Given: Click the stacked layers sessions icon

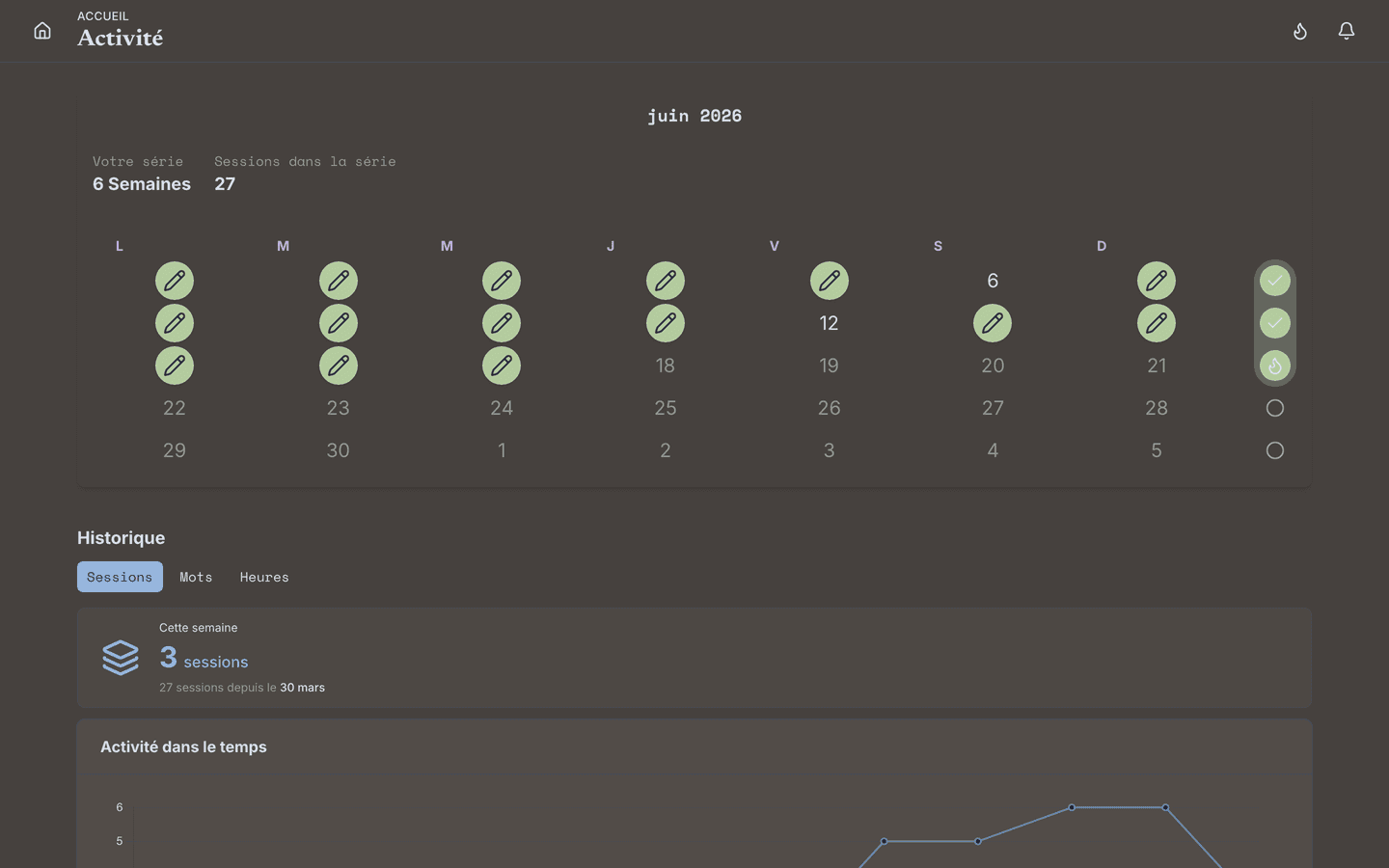Looking at the screenshot, I should click(121, 658).
